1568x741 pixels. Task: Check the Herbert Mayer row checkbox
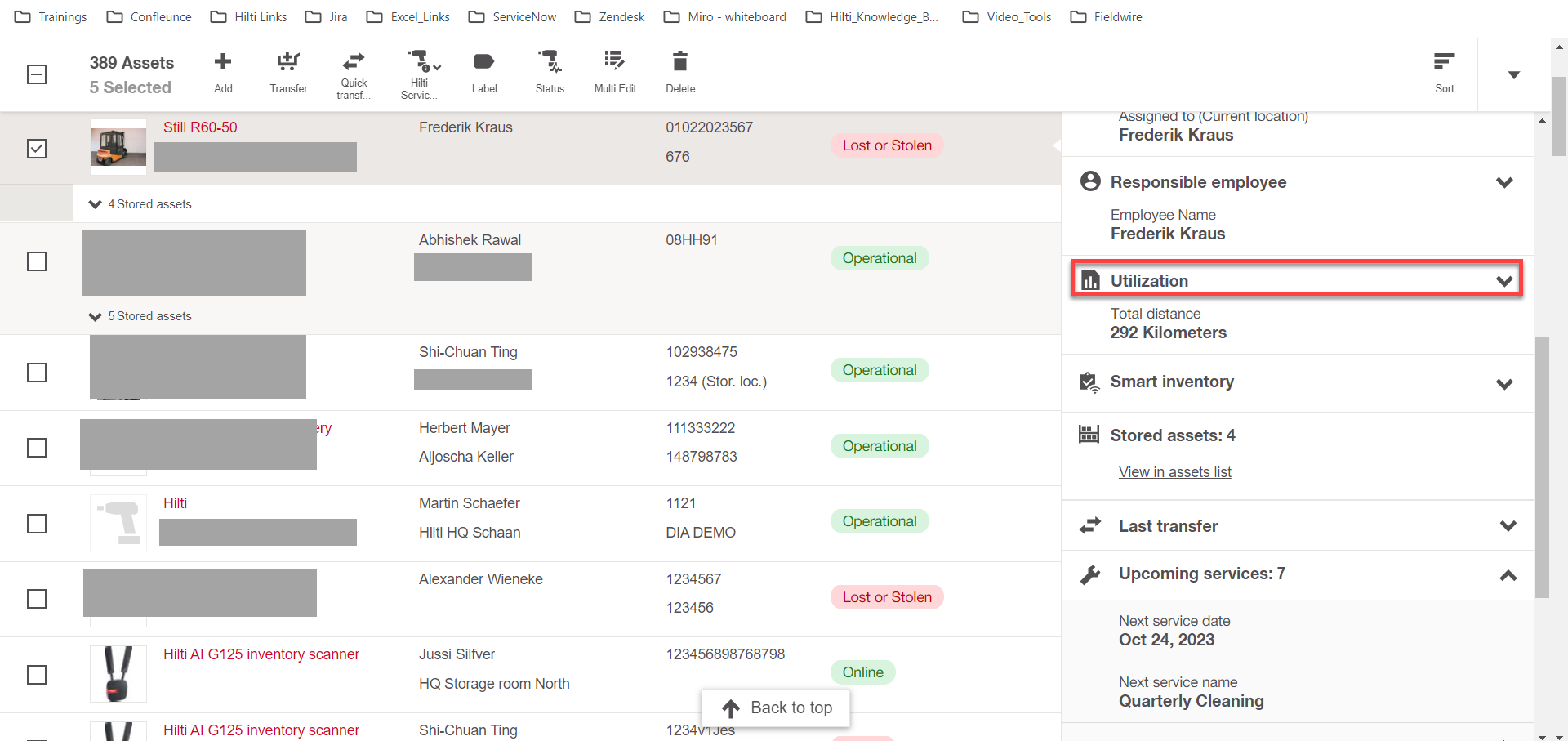pos(37,448)
